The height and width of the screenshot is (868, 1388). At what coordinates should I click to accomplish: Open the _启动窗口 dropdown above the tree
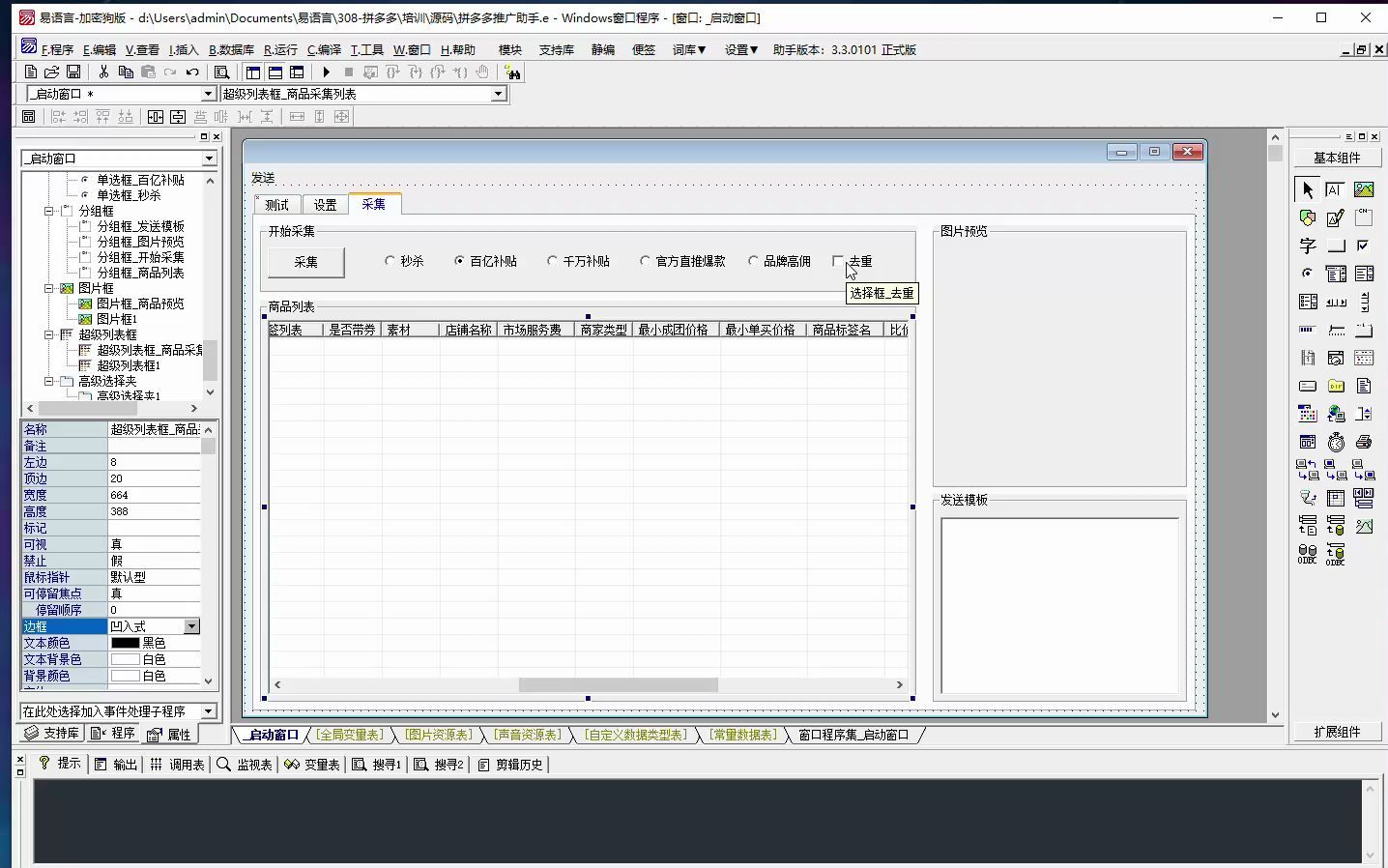tap(209, 159)
